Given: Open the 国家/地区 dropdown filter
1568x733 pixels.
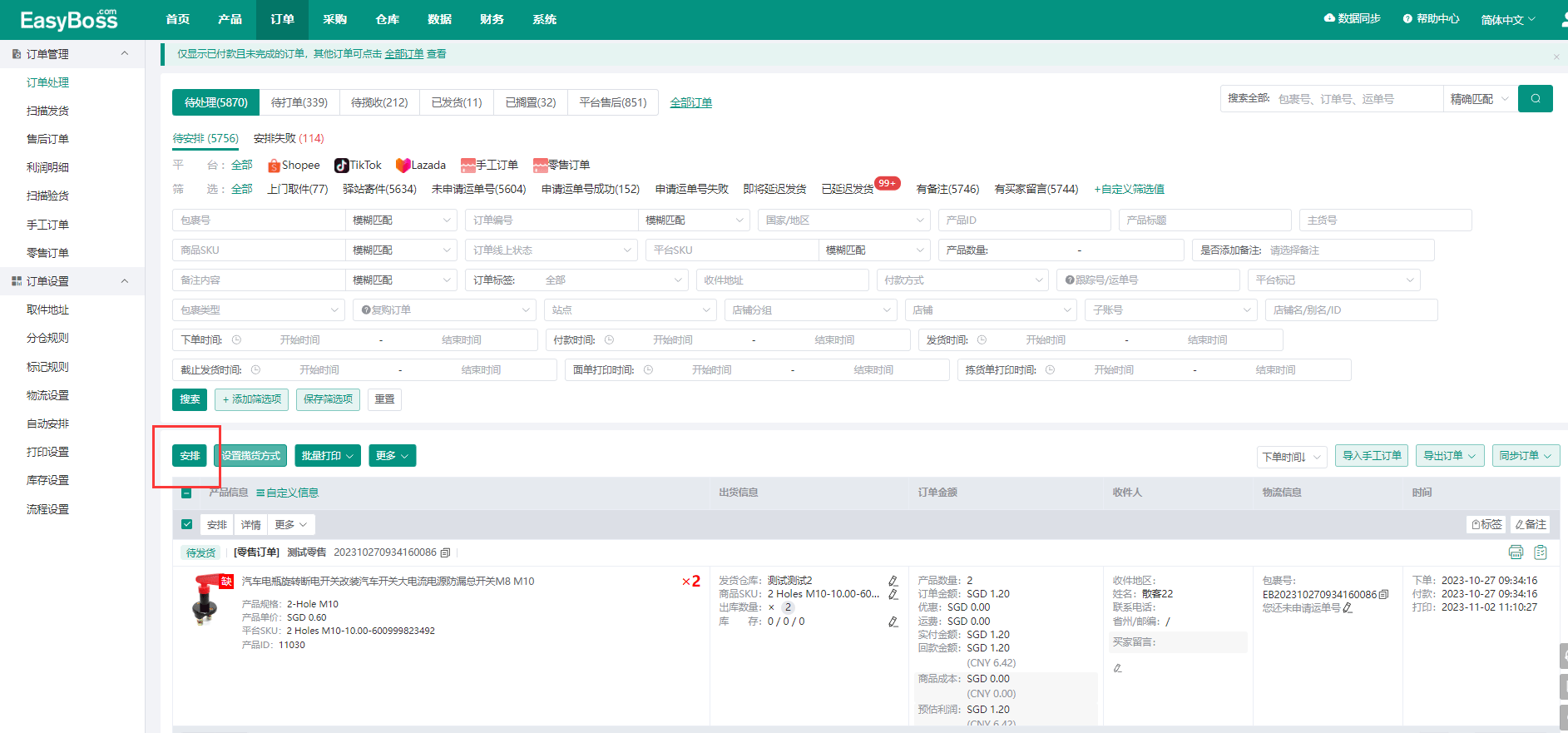Looking at the screenshot, I should point(843,220).
